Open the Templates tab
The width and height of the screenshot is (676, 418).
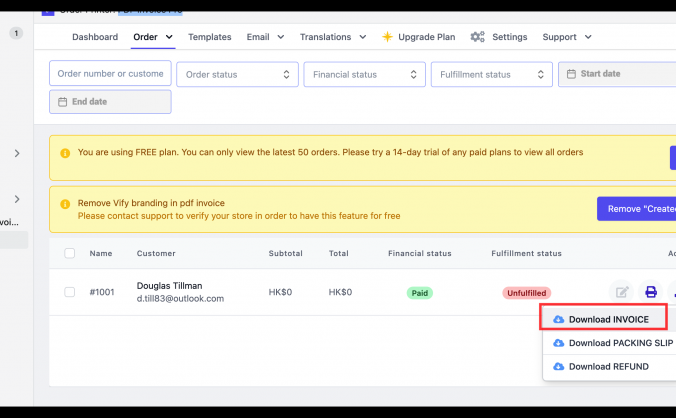[209, 37]
